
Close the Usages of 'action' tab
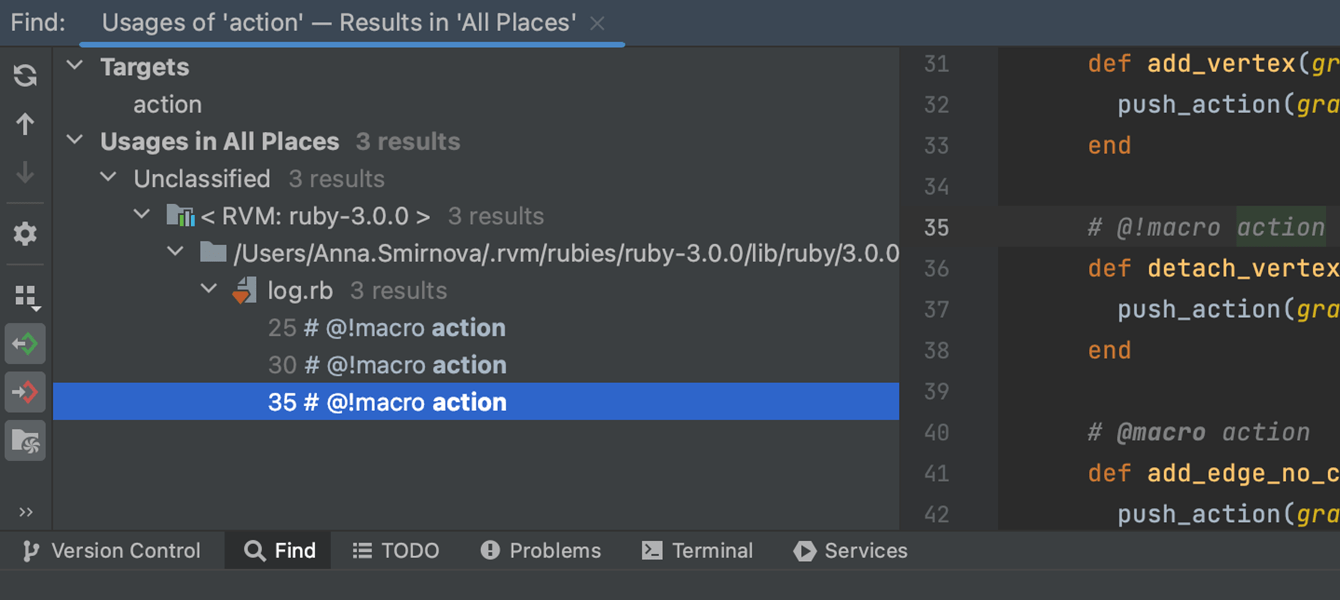point(597,23)
